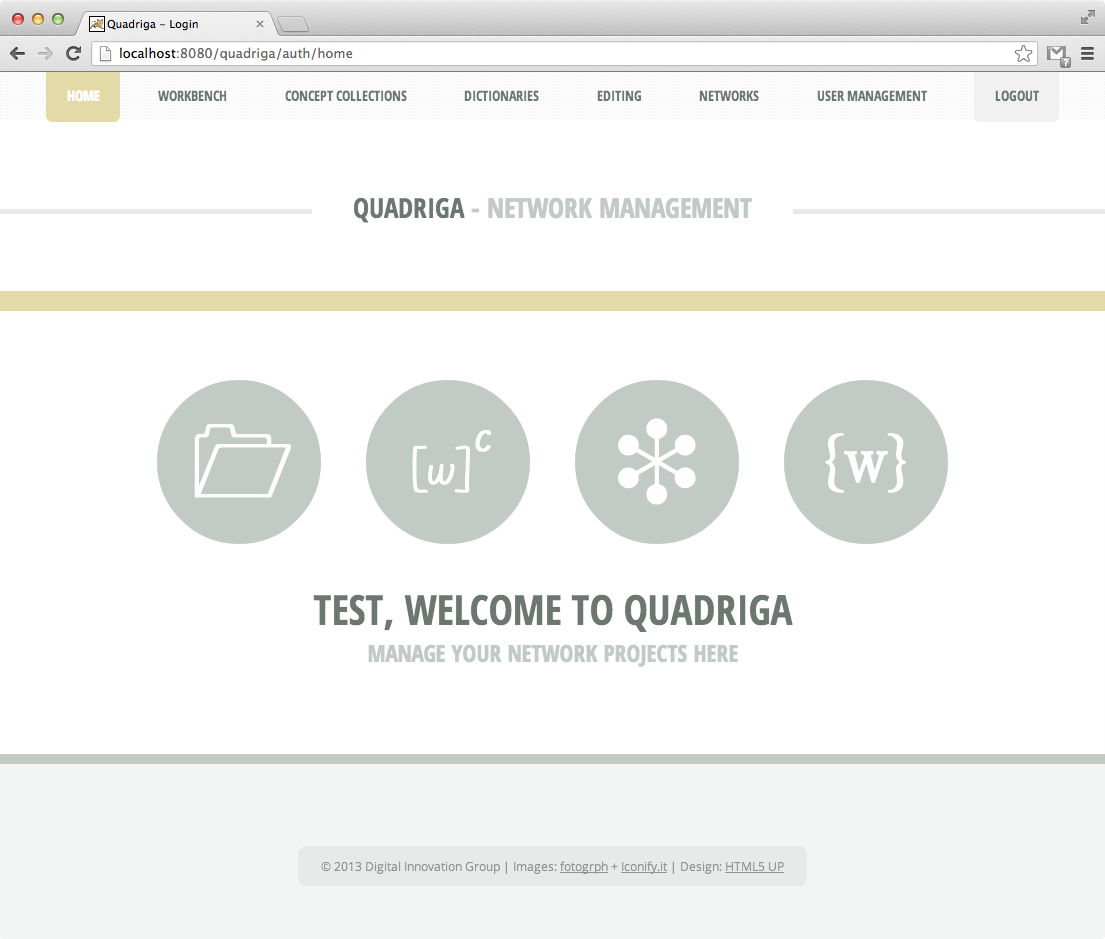
Task: Reload the current page
Action: point(72,54)
